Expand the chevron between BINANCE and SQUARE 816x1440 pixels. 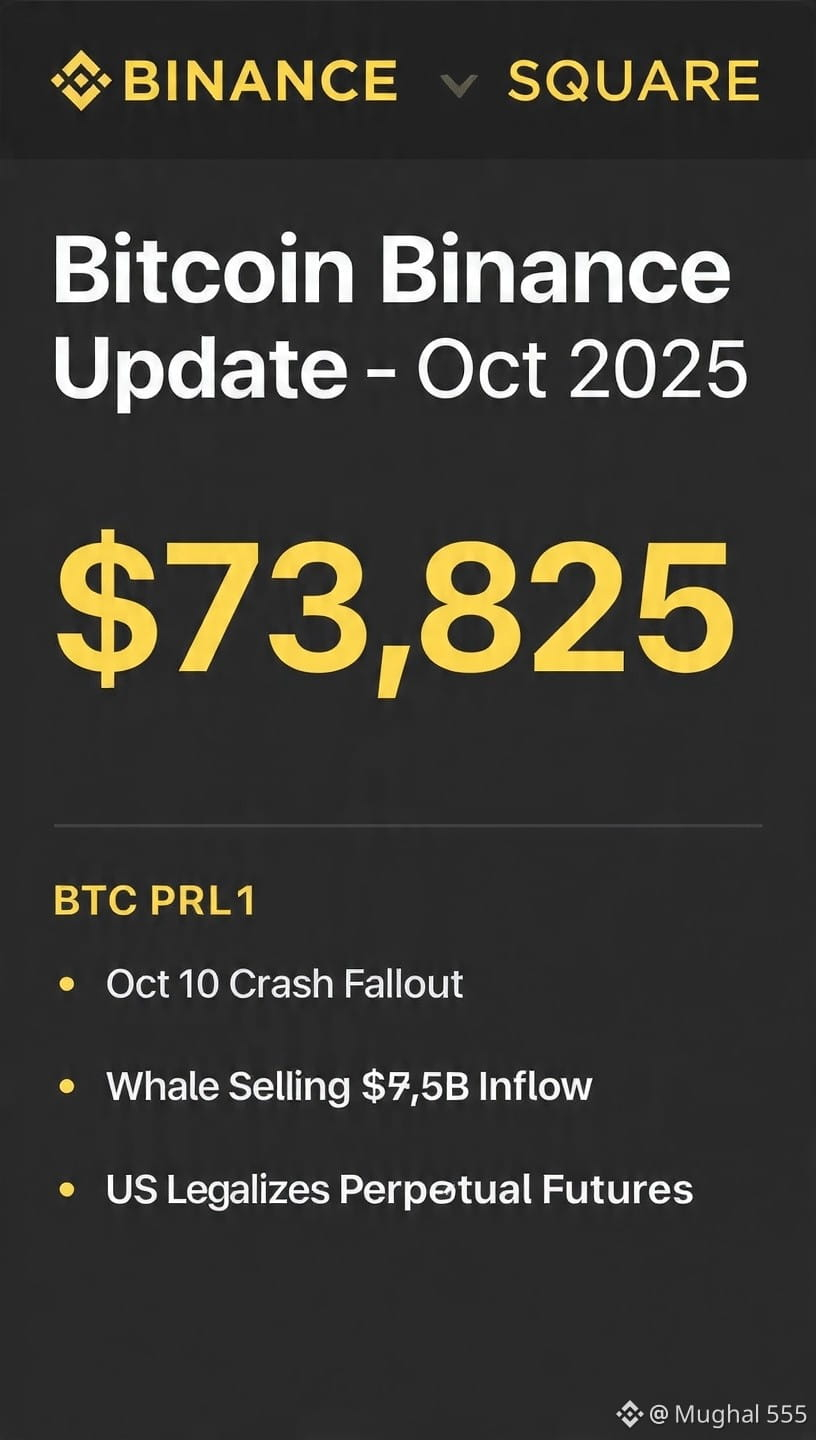459,86
